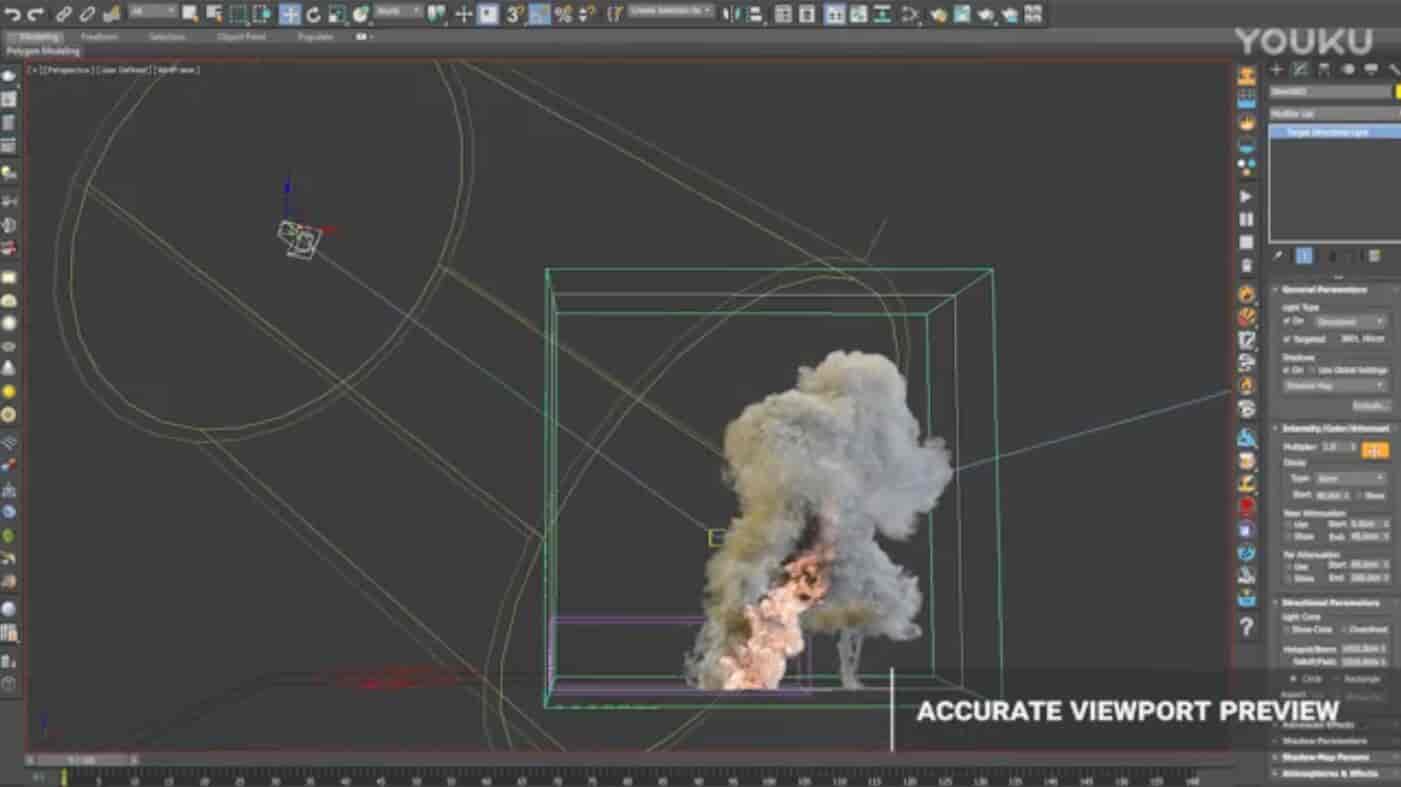Toggle the Targeted checkbox
1401x787 pixels.
pyautogui.click(x=1287, y=339)
